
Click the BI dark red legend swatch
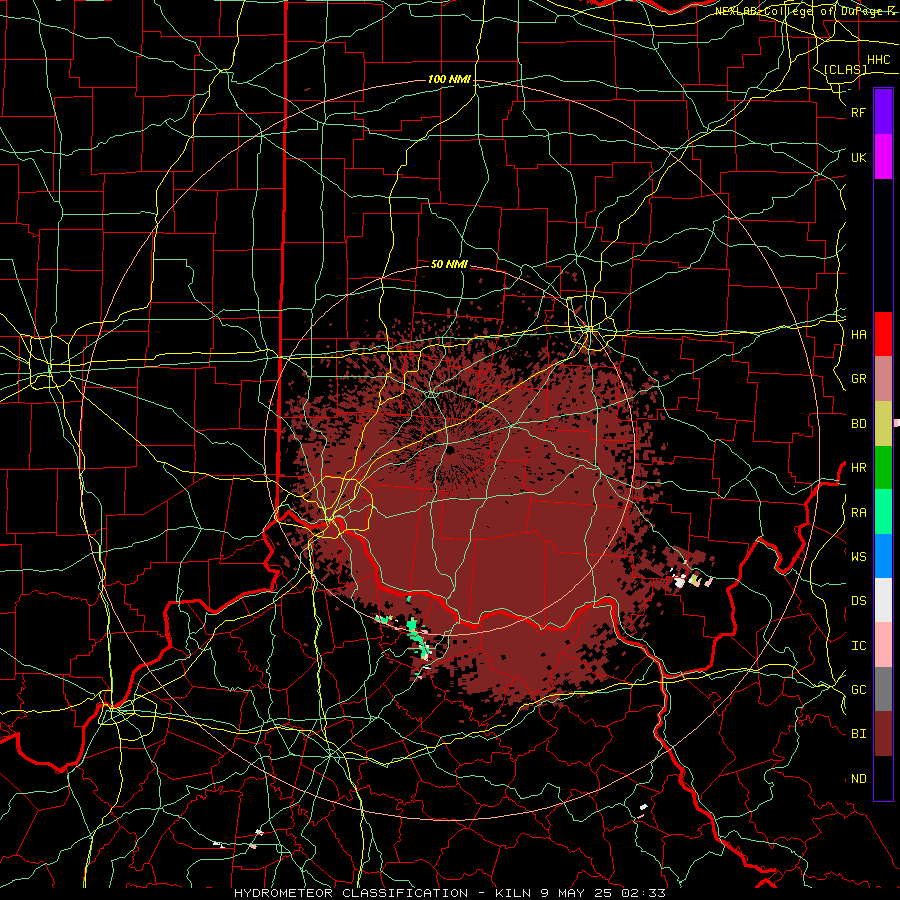click(883, 734)
